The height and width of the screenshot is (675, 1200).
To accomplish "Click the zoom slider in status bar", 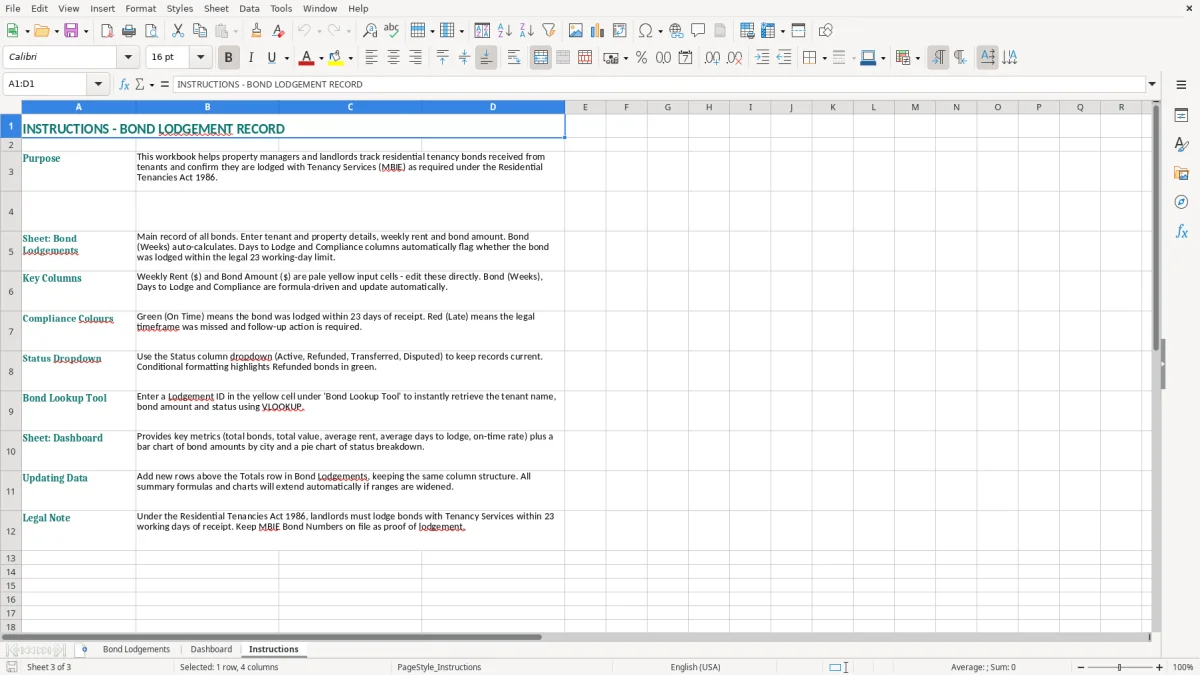I will (1119, 667).
